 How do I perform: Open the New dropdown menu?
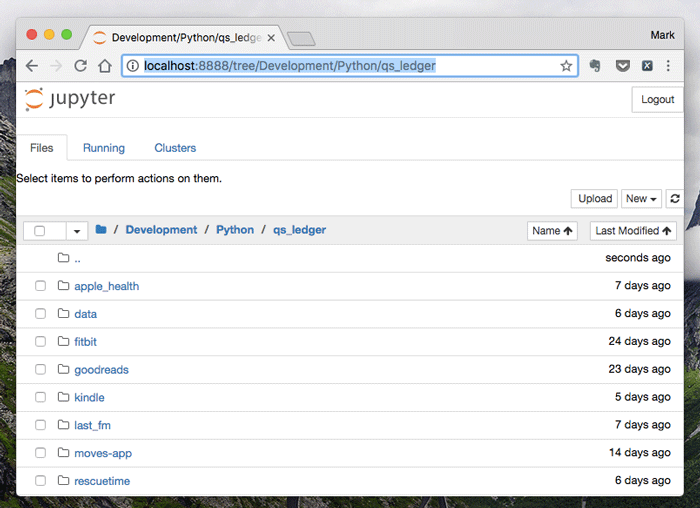641,199
